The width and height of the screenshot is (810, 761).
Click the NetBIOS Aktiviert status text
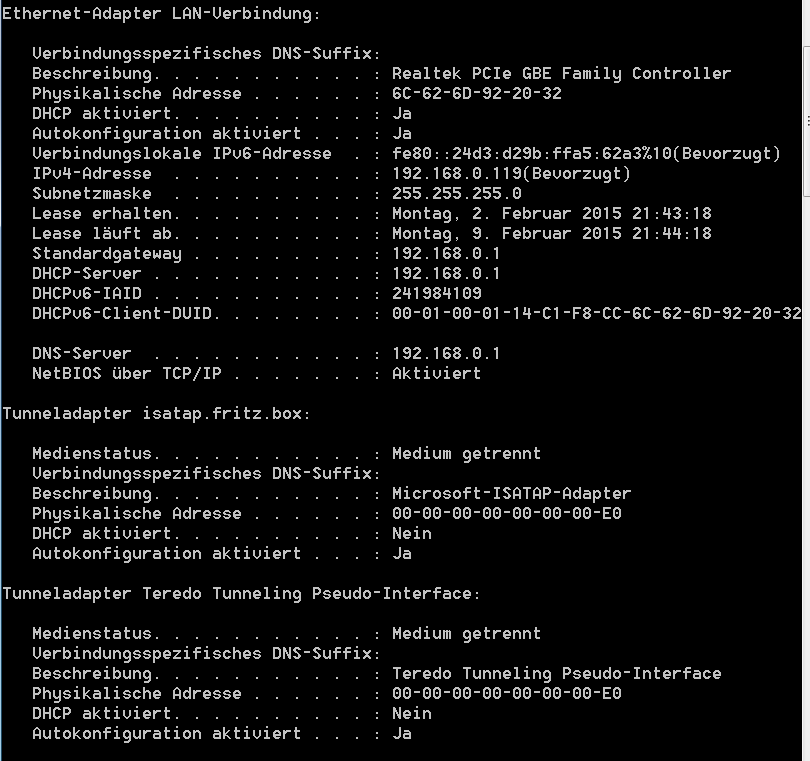coord(437,374)
